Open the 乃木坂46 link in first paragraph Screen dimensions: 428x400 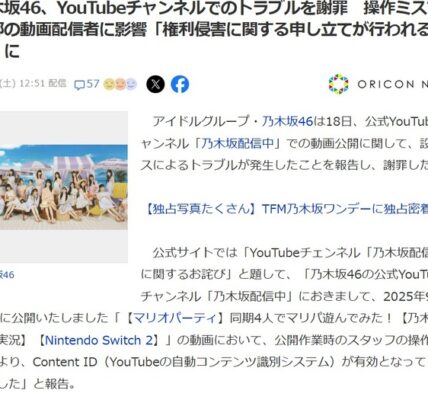287,122
